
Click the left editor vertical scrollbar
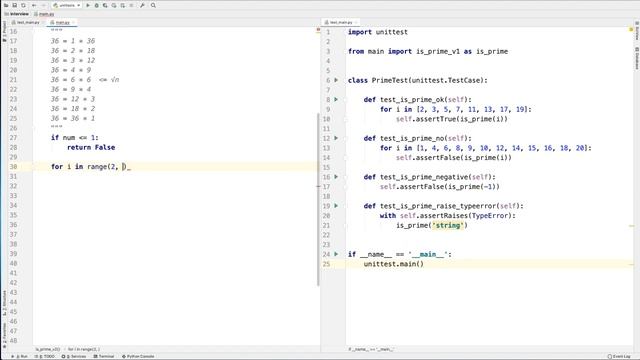point(318,199)
